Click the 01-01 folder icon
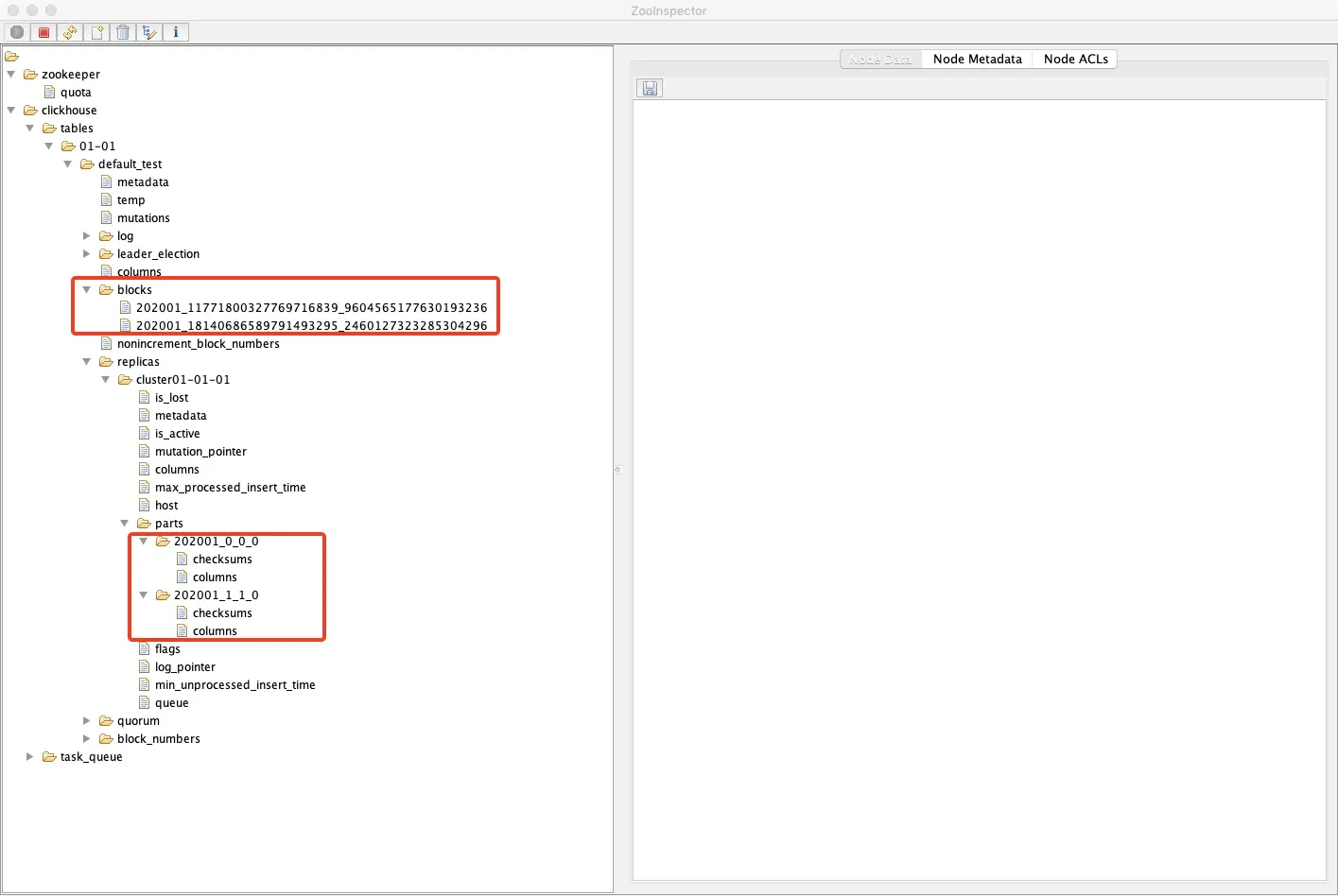 point(68,146)
